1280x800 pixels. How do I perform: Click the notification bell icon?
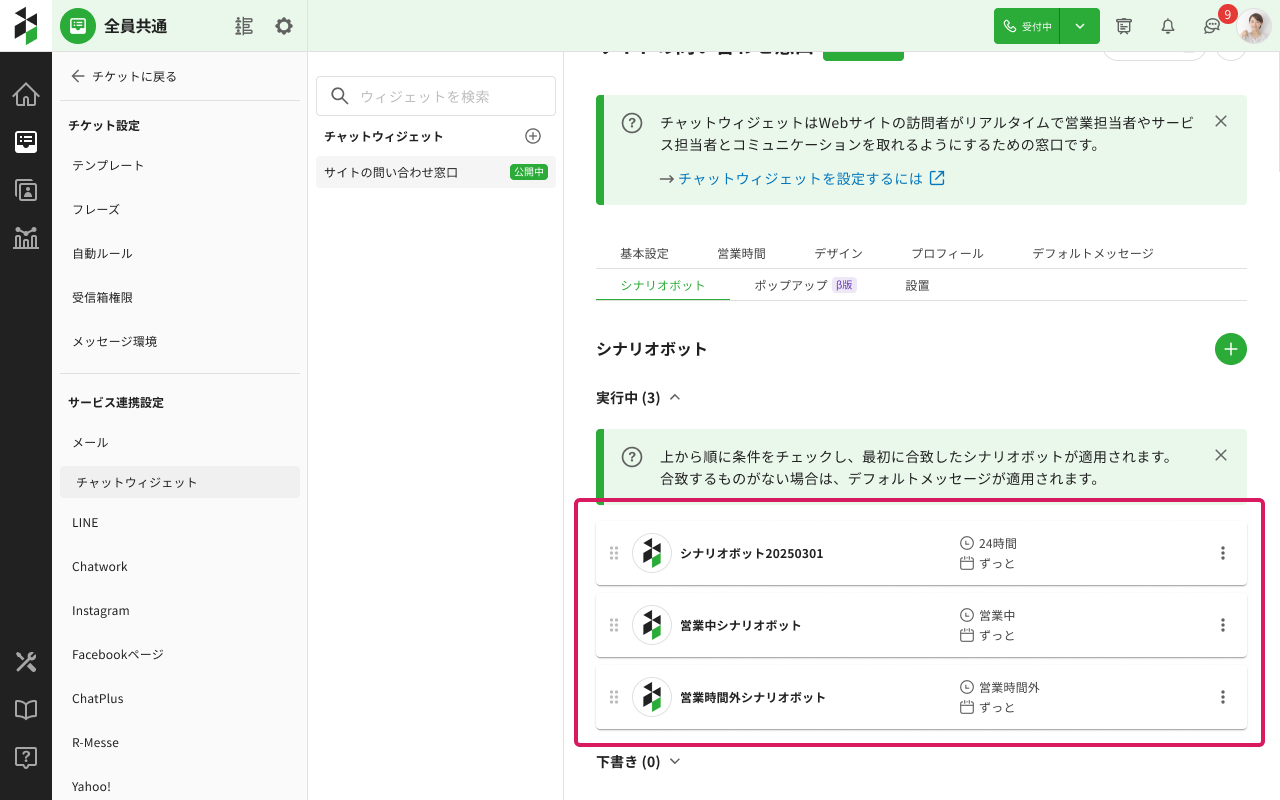tap(1167, 26)
